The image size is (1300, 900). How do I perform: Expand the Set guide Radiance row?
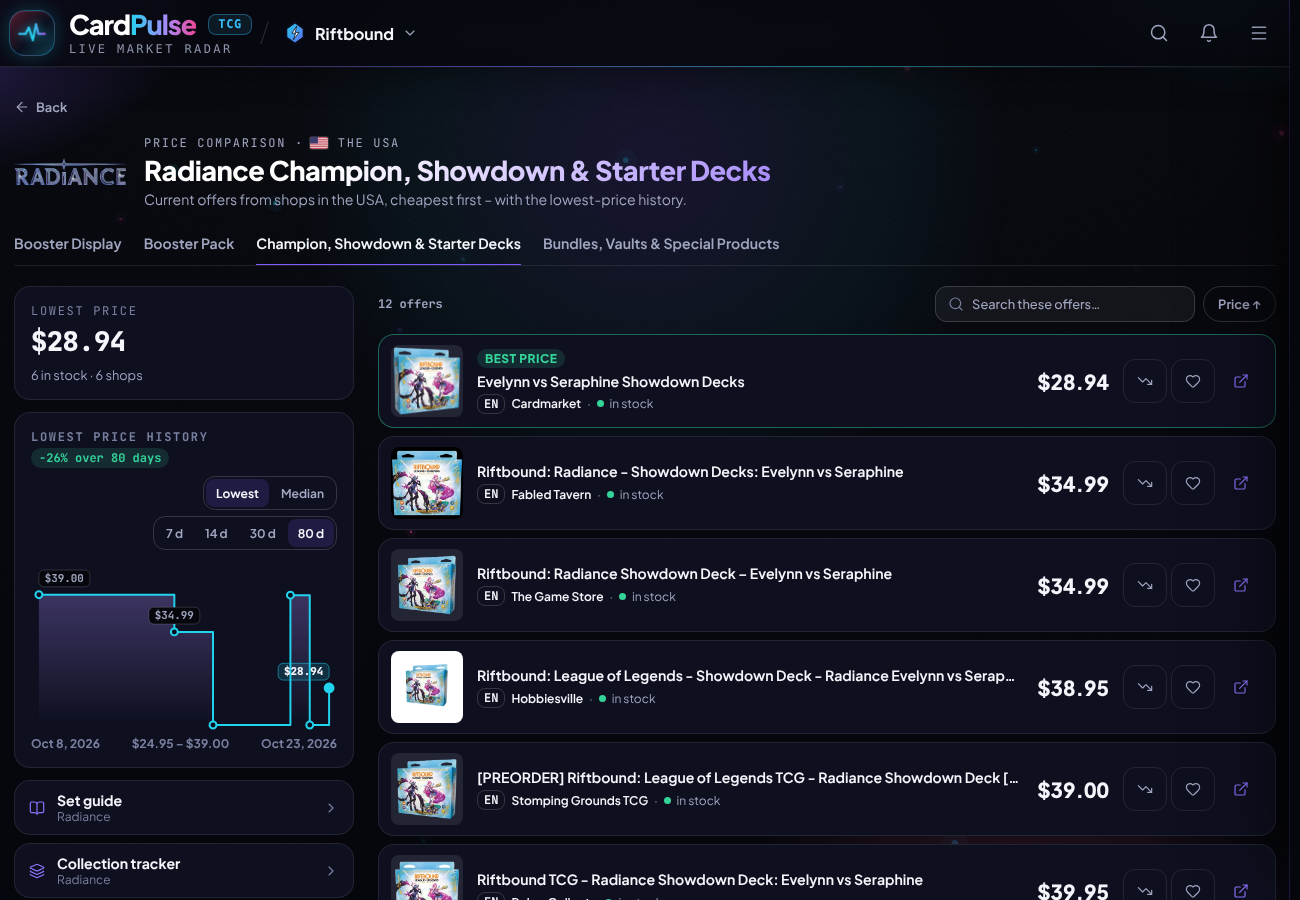pos(184,807)
